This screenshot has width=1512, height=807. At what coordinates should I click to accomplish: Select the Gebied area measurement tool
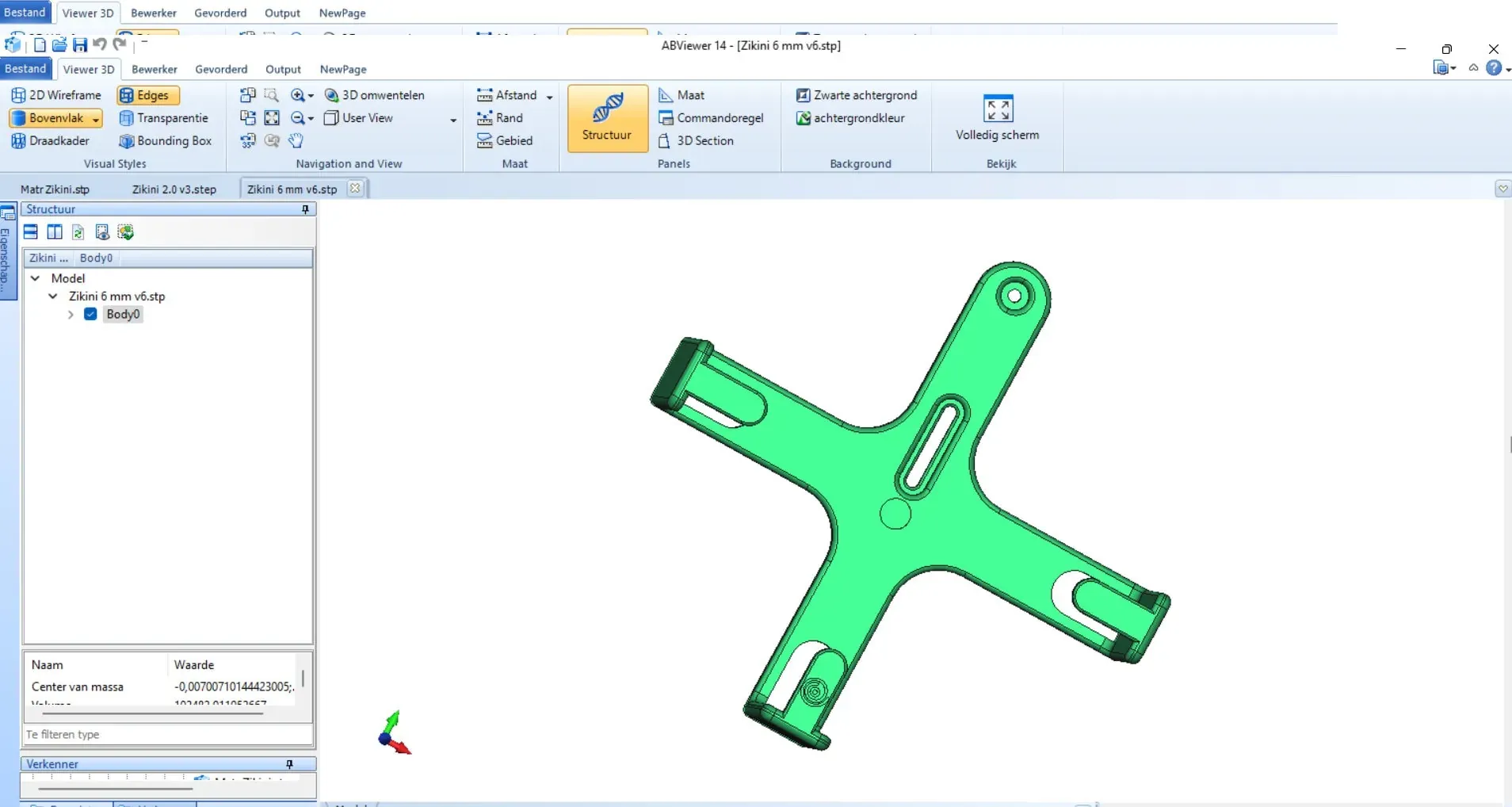click(x=505, y=140)
